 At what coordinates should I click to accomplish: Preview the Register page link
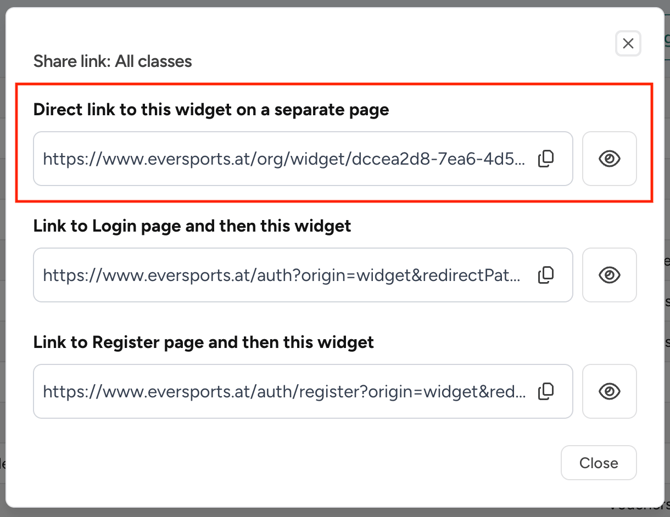click(609, 391)
